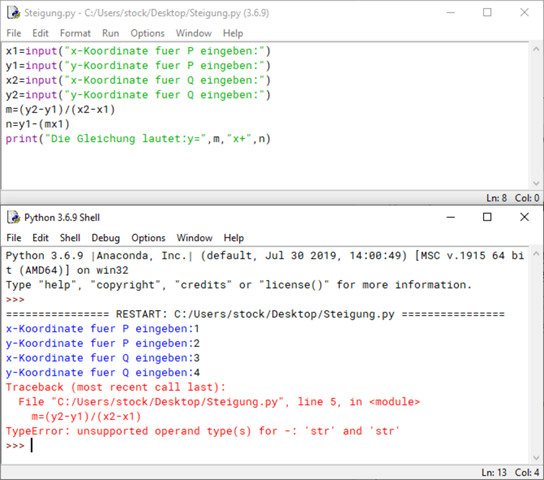Open Run menu in editor window
The height and width of the screenshot is (480, 544).
pos(111,33)
